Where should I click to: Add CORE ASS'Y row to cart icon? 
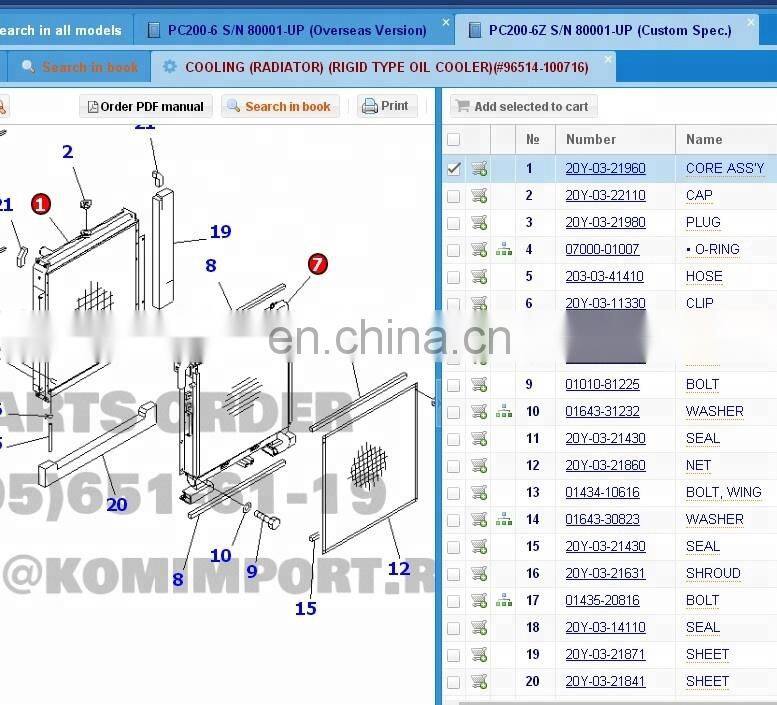coord(479,168)
